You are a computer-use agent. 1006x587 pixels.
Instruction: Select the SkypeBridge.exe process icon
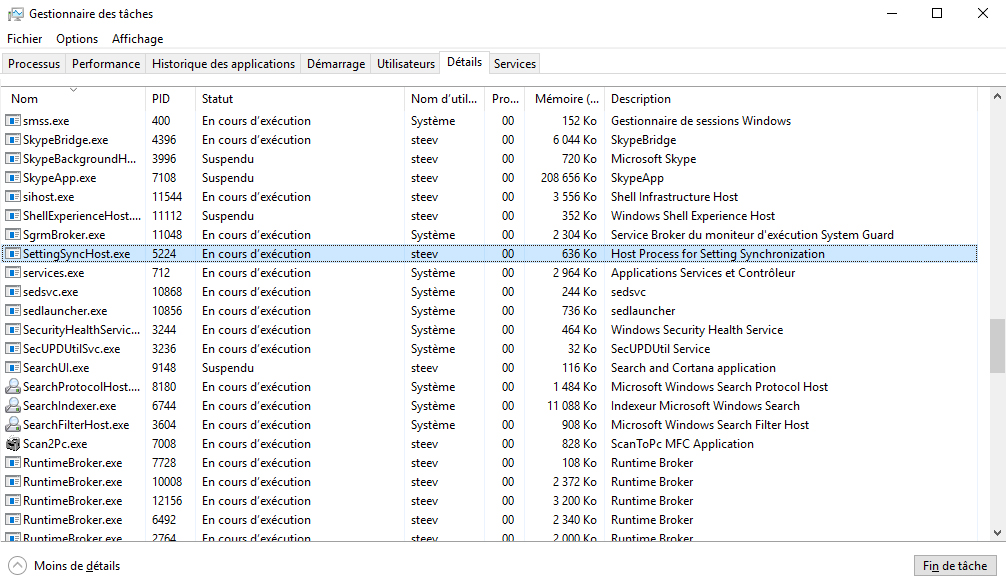13,140
